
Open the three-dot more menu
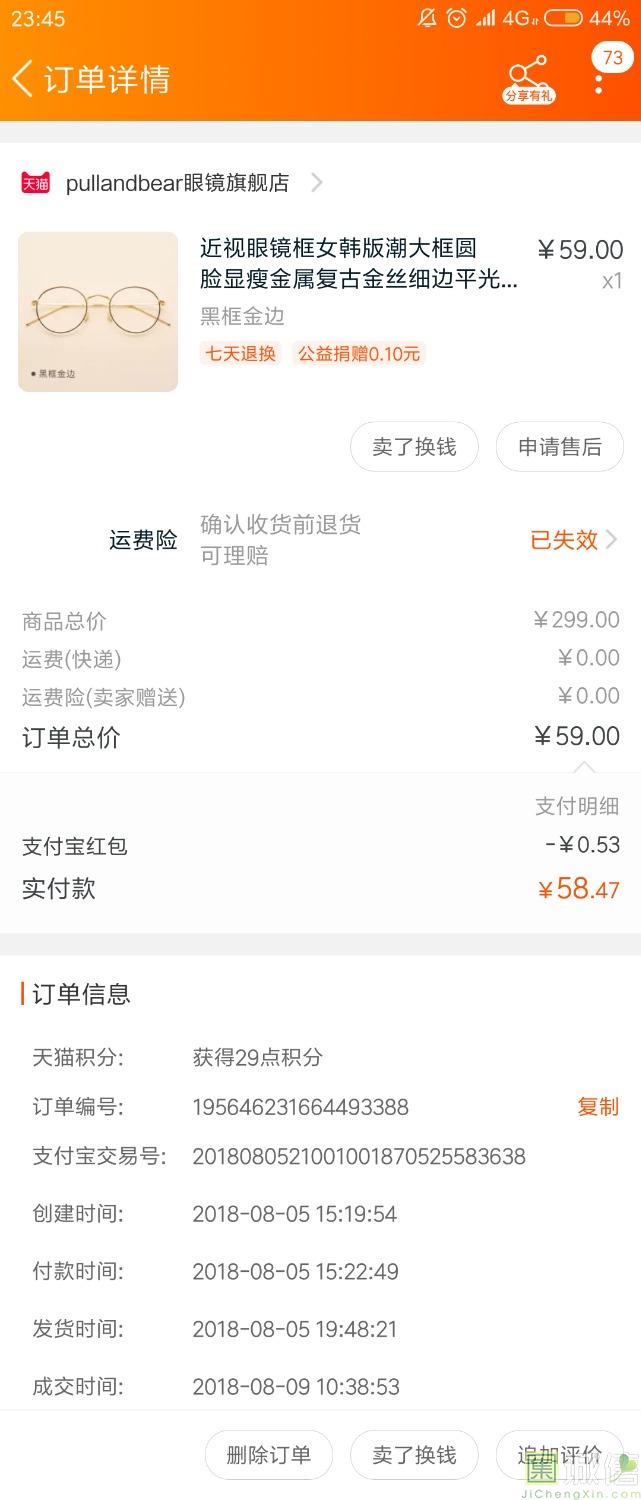tap(599, 82)
